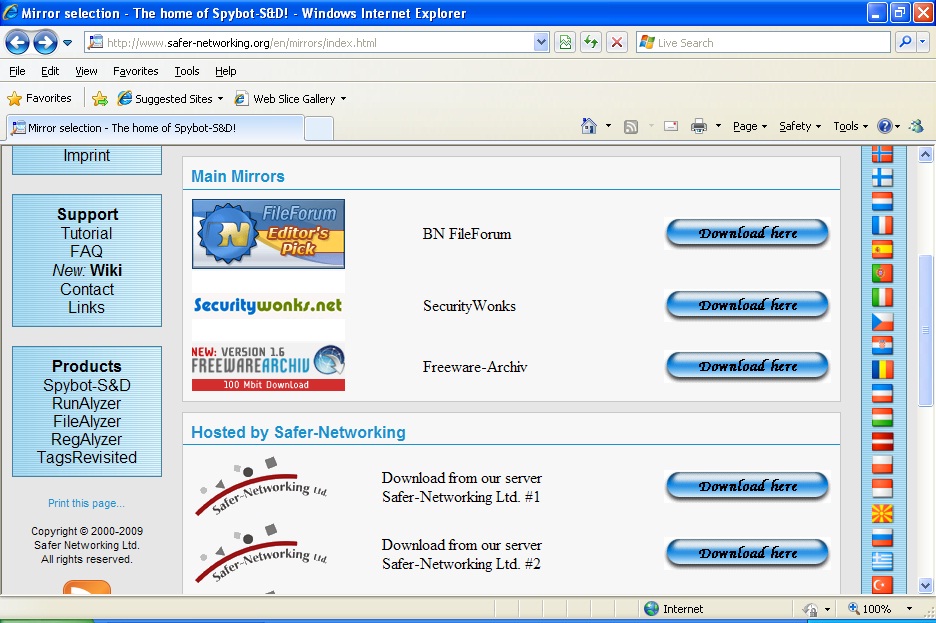Select the Mirror selection browser tab

[155, 128]
